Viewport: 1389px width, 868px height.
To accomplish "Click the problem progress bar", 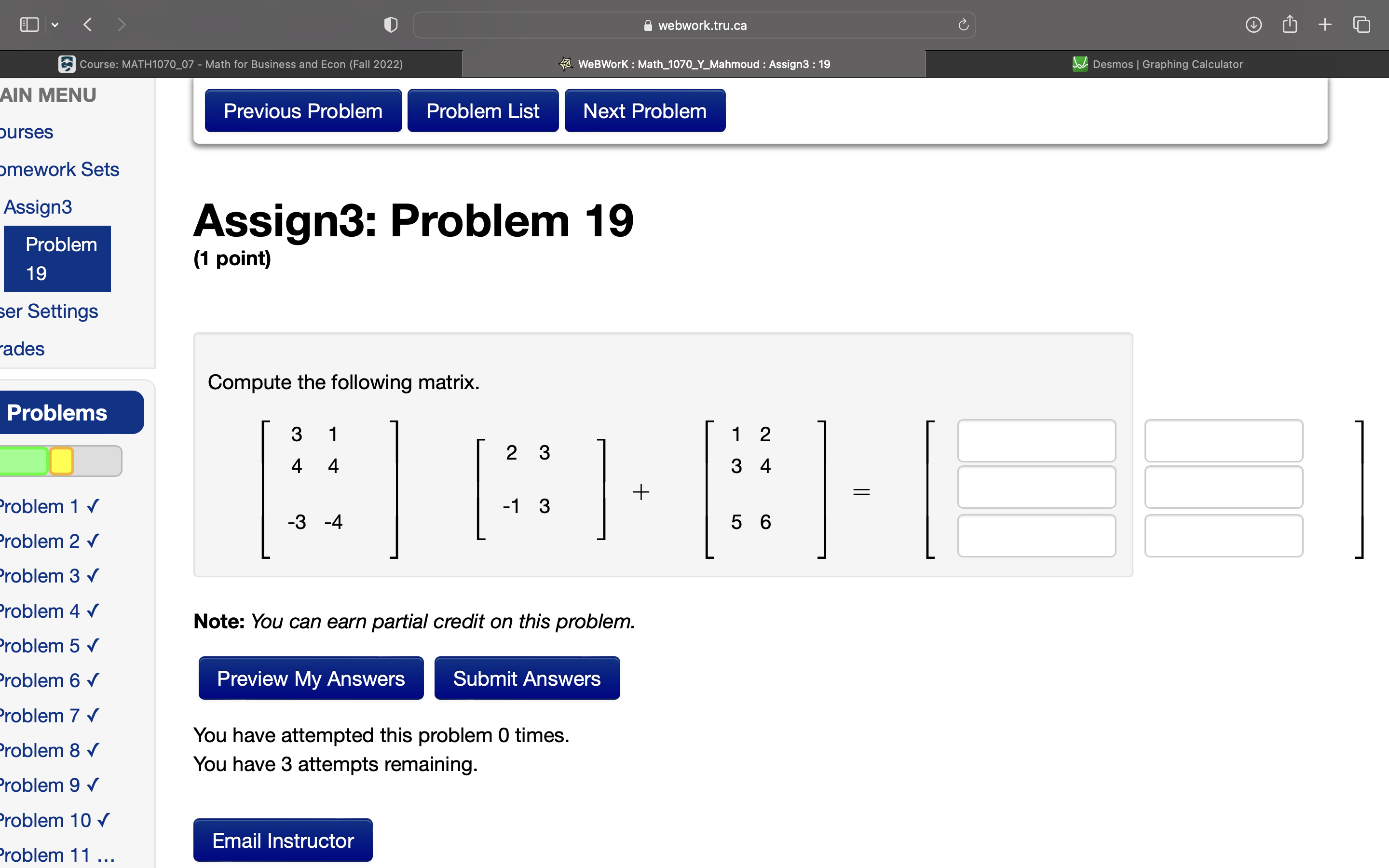I will tap(61, 461).
